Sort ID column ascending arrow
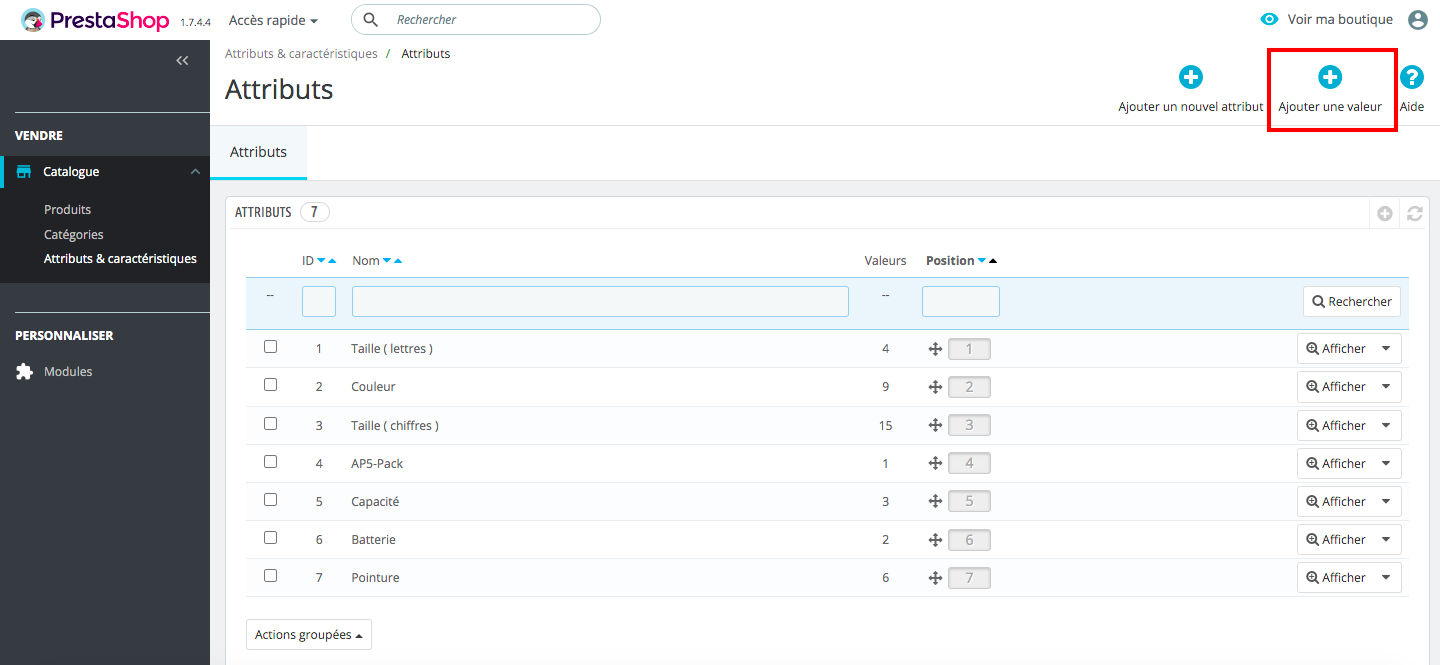Viewport: 1440px width, 665px height. [332, 261]
